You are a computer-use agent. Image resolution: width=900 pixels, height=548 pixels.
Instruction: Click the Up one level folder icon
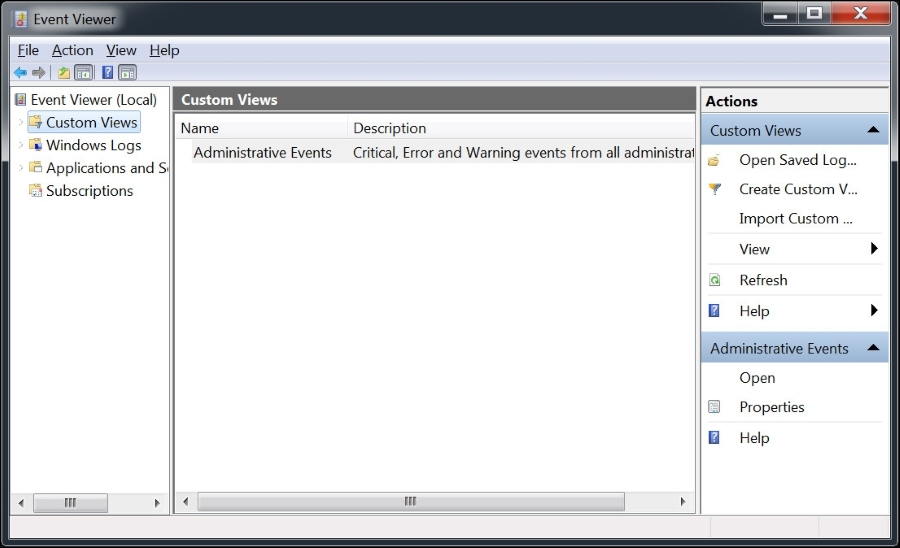pyautogui.click(x=64, y=72)
